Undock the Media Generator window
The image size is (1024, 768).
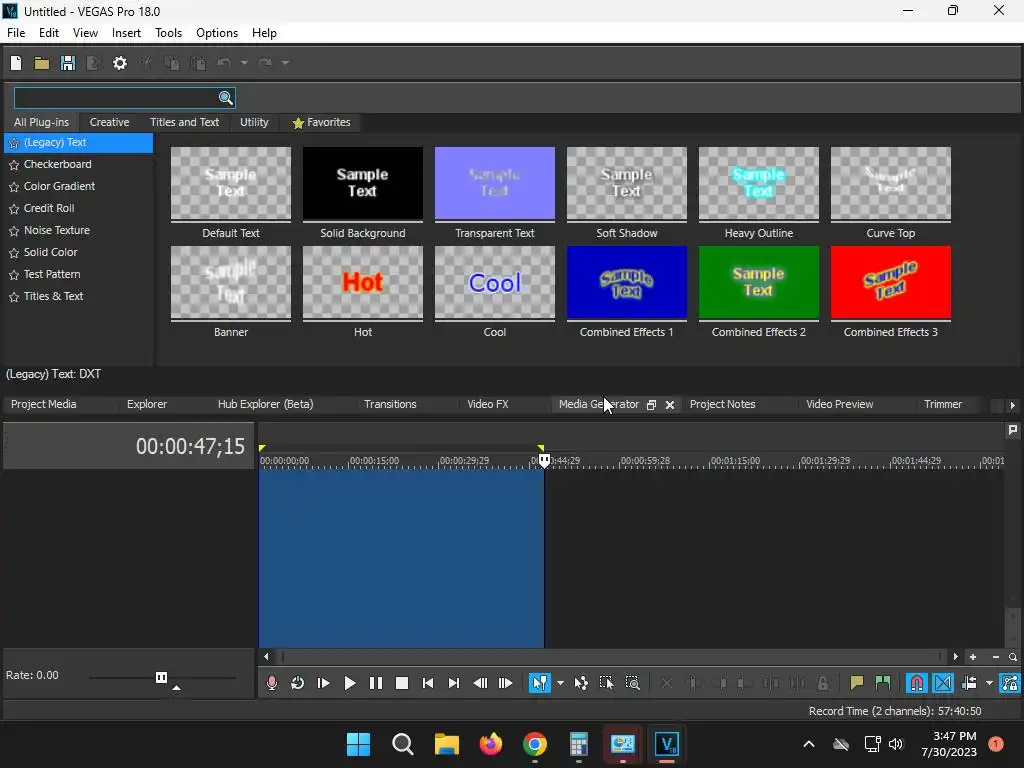tap(651, 405)
